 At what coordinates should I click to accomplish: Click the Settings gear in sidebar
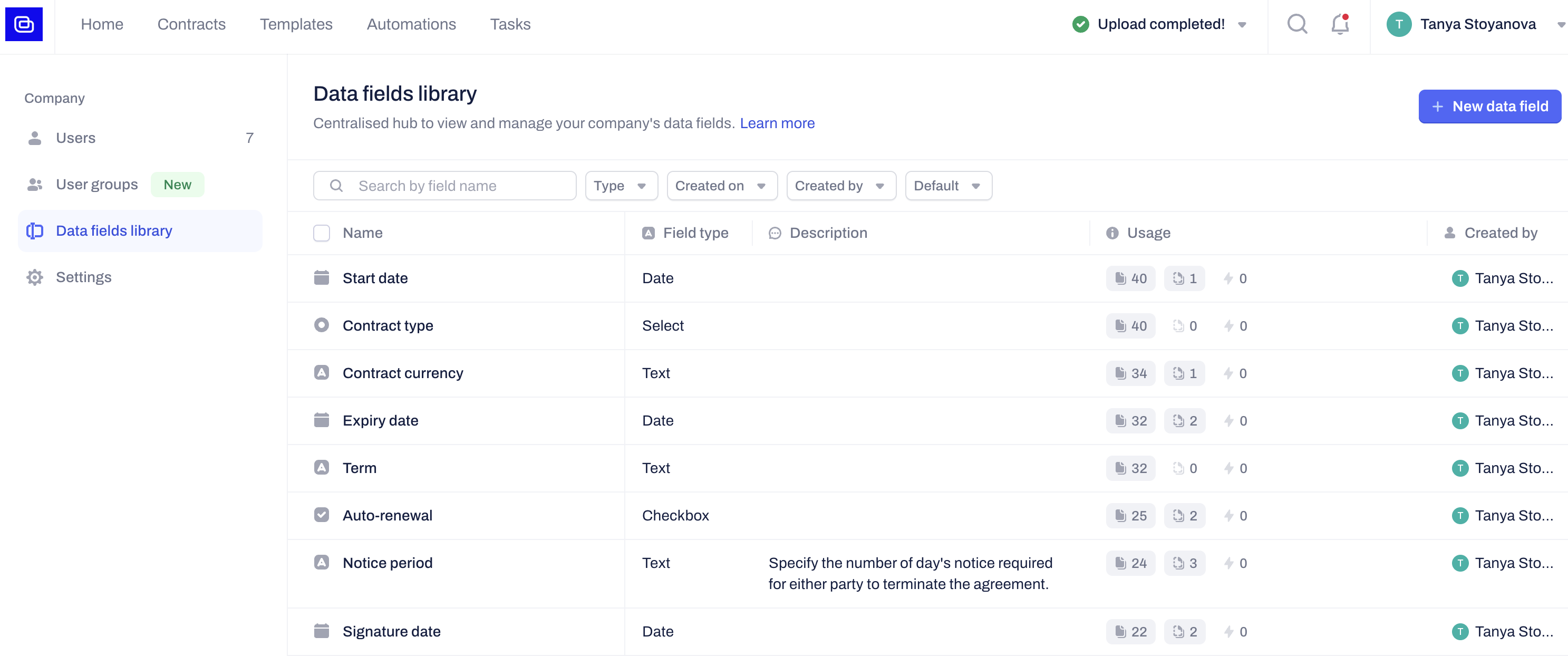point(35,277)
